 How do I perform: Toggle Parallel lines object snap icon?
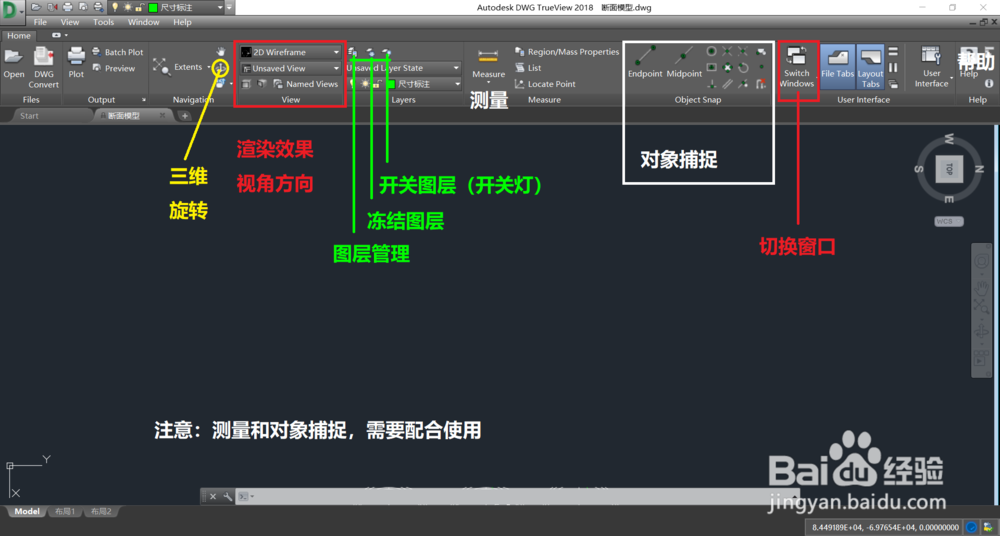tap(728, 84)
